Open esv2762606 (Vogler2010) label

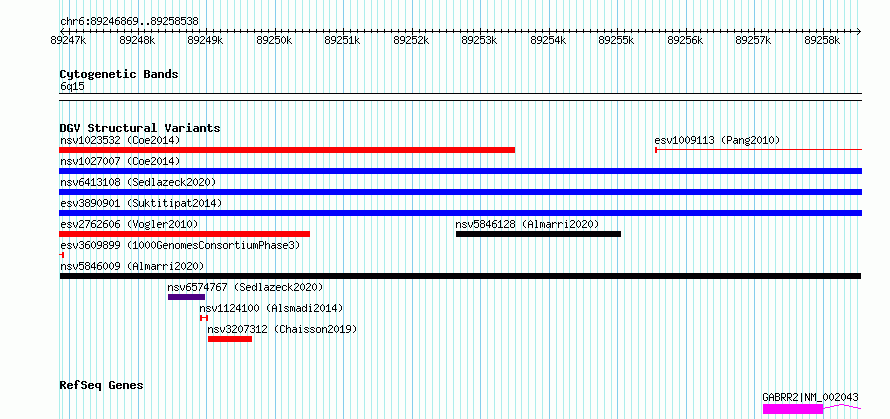click(x=129, y=224)
